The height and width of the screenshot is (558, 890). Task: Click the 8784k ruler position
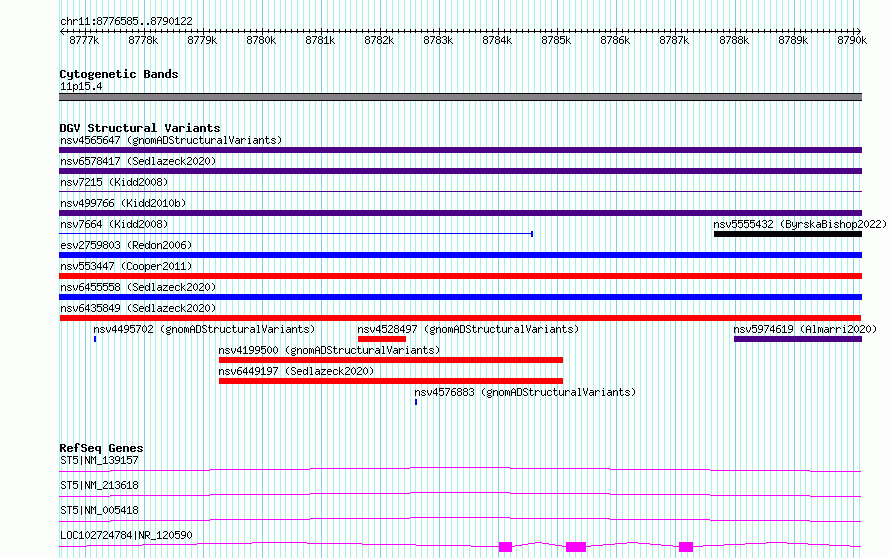[x=497, y=40]
